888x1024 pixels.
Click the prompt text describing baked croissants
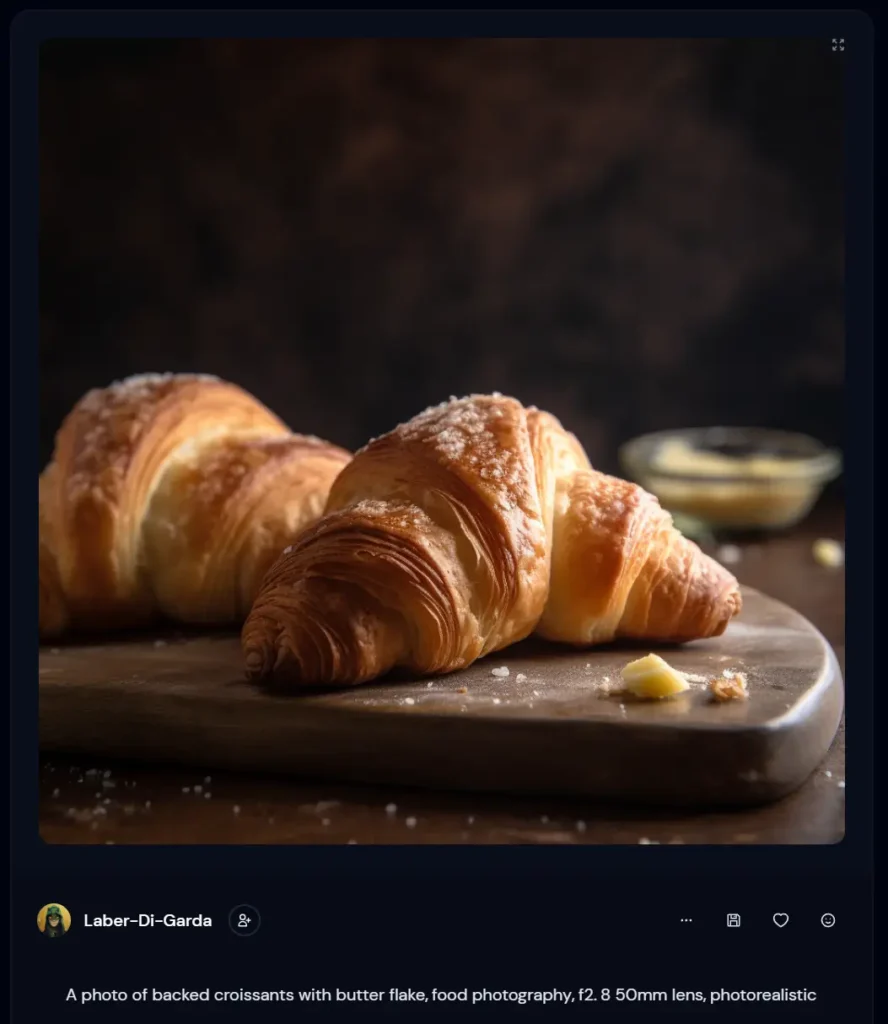pyautogui.click(x=441, y=995)
